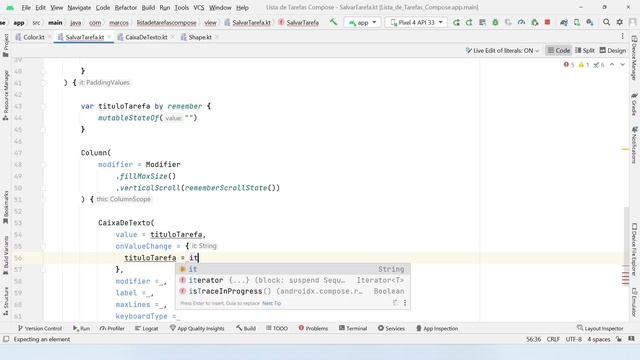Toggle the Resource Manager tool window
The width and height of the screenshot is (640, 360).
(6, 95)
